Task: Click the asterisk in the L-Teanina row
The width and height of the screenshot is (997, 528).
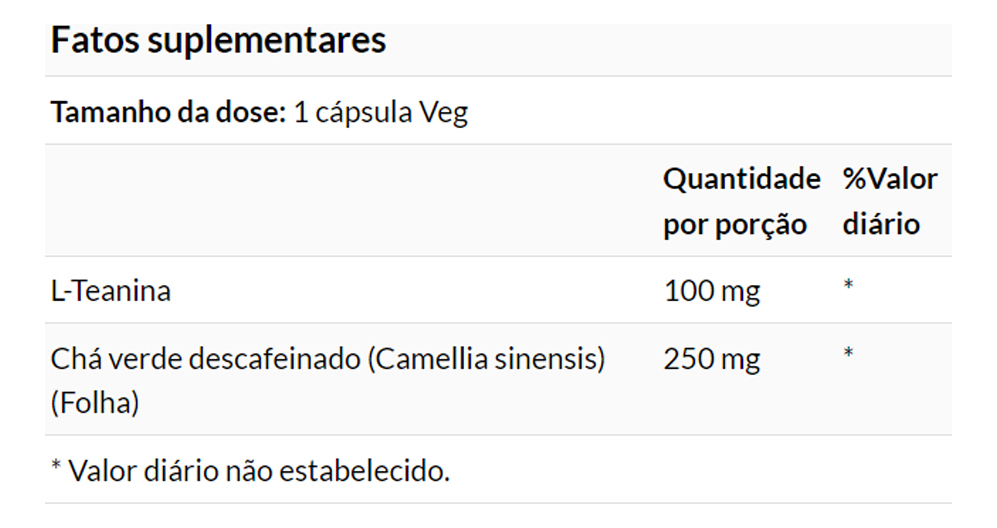Action: [x=848, y=287]
